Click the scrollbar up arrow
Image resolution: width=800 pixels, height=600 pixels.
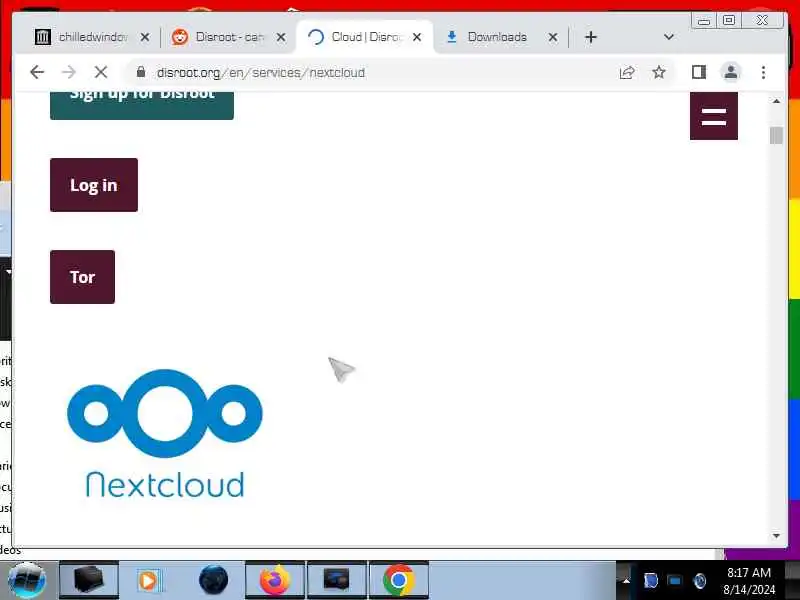click(776, 101)
